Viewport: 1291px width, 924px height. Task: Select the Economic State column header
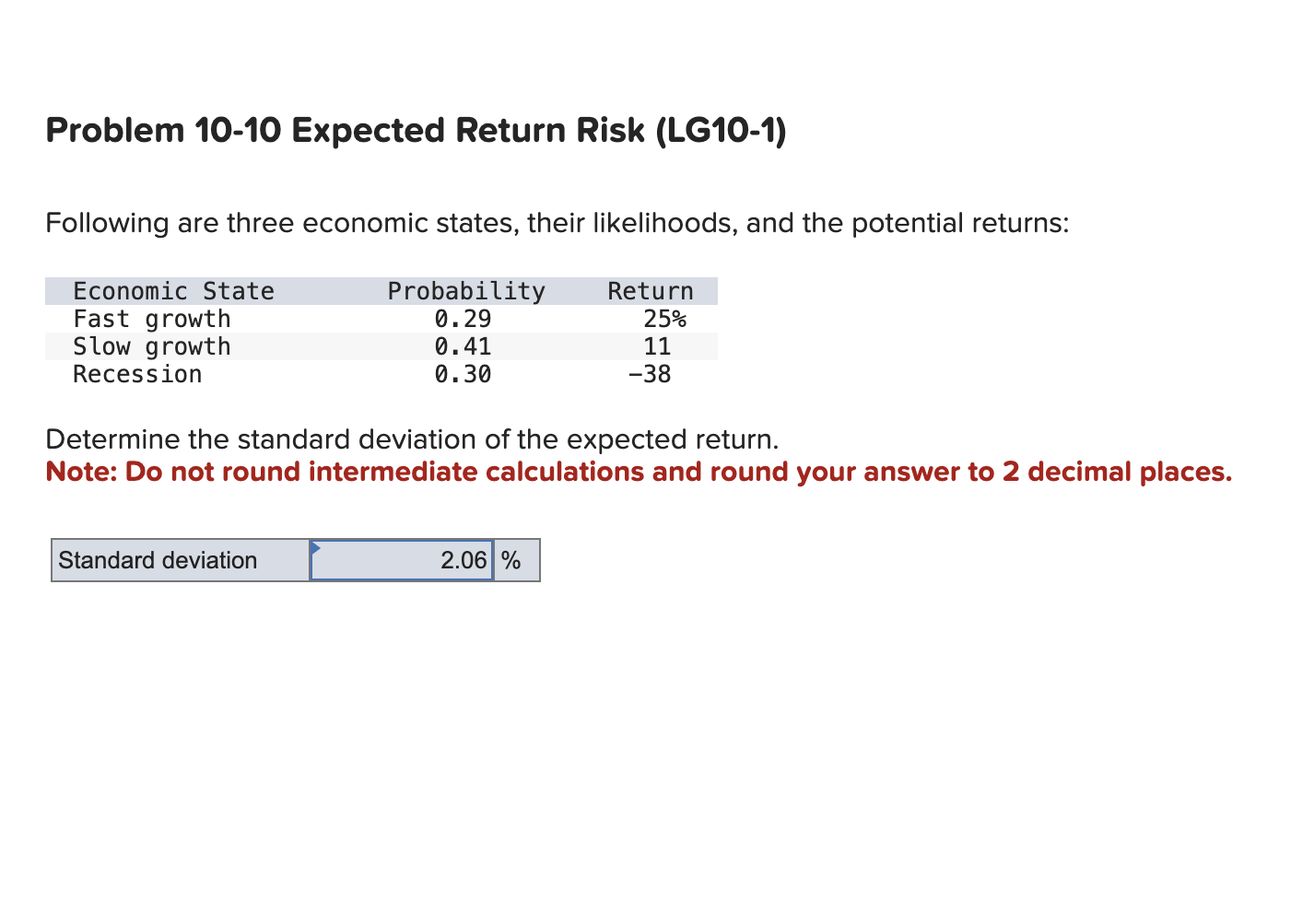tap(173, 290)
